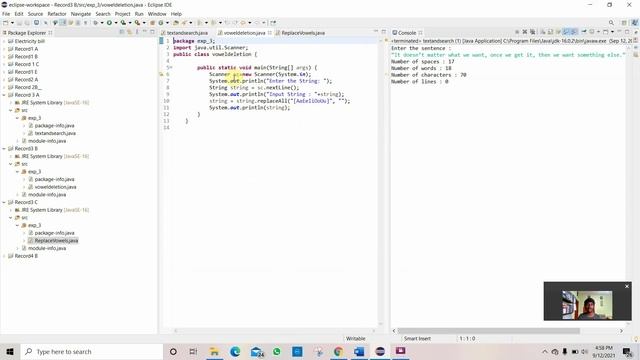Open the Debug button dropdown arrow
Image resolution: width=640 pixels, height=360 pixels.
coord(102,23)
